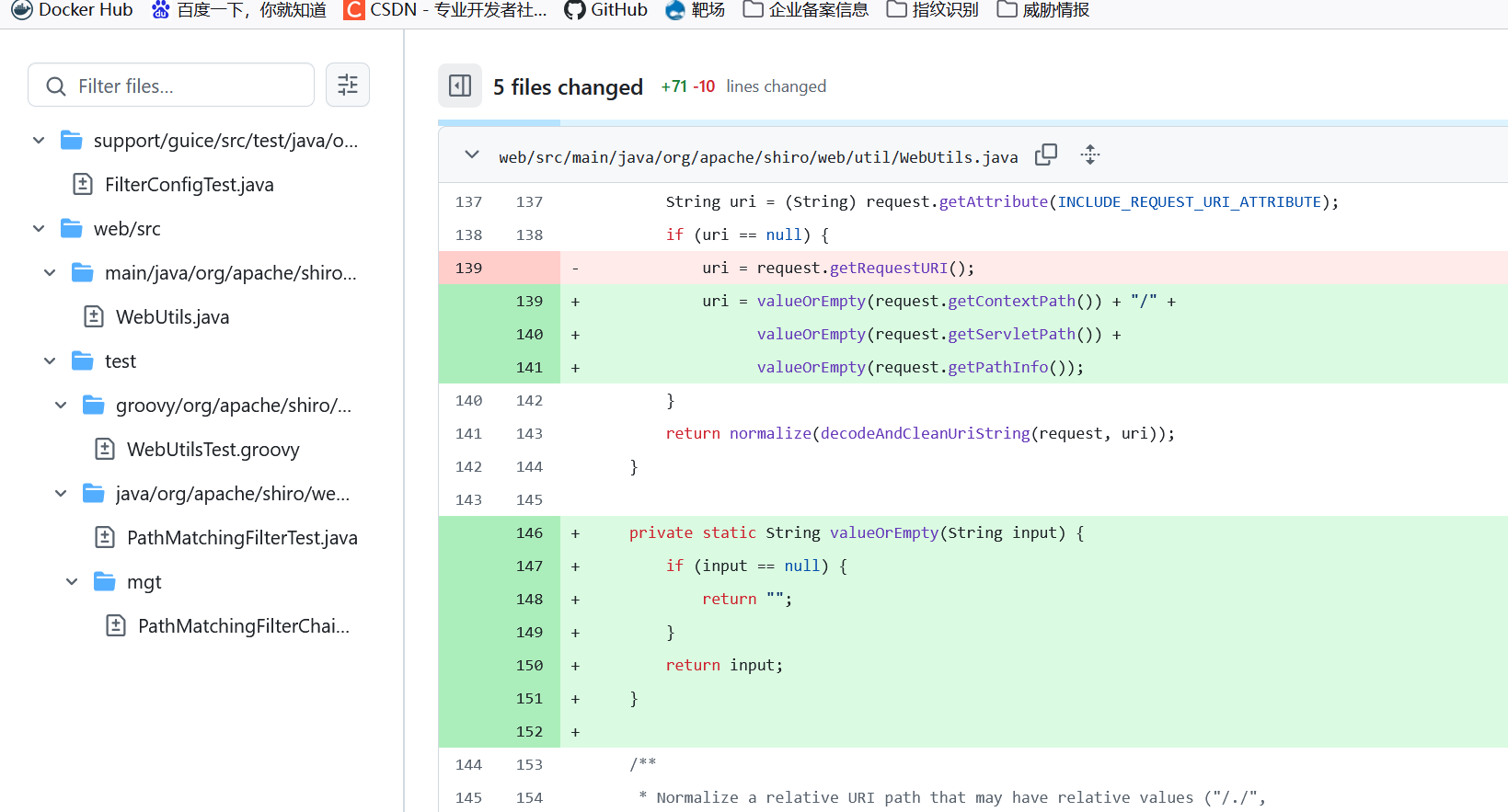Copy the WebUtils.java file path
Screen dimensions: 1508x812
click(1046, 154)
